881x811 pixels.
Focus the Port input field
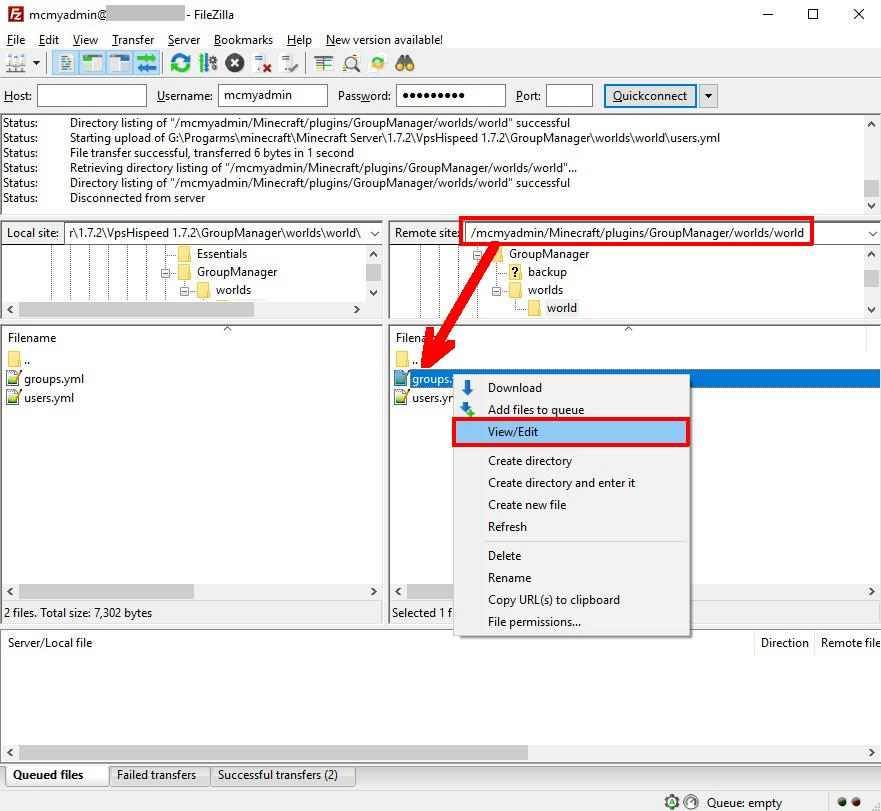tap(569, 96)
